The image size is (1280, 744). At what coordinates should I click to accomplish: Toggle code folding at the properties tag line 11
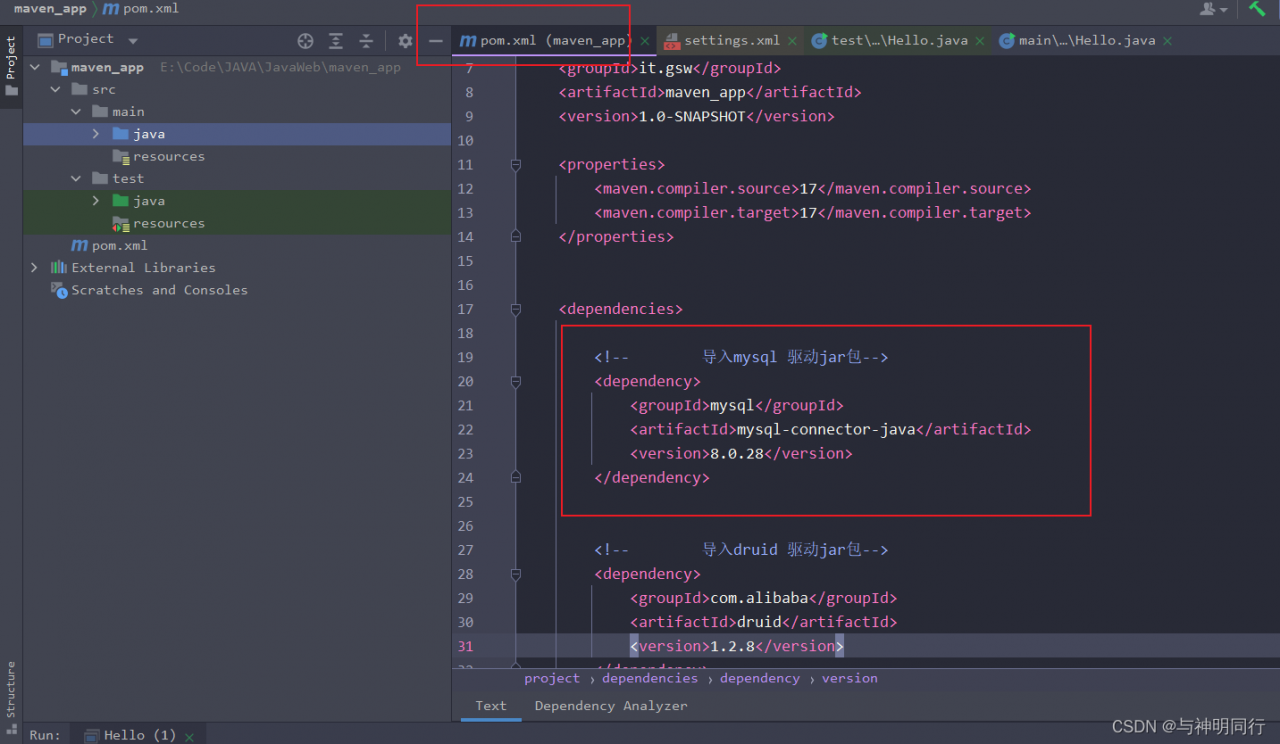(516, 165)
